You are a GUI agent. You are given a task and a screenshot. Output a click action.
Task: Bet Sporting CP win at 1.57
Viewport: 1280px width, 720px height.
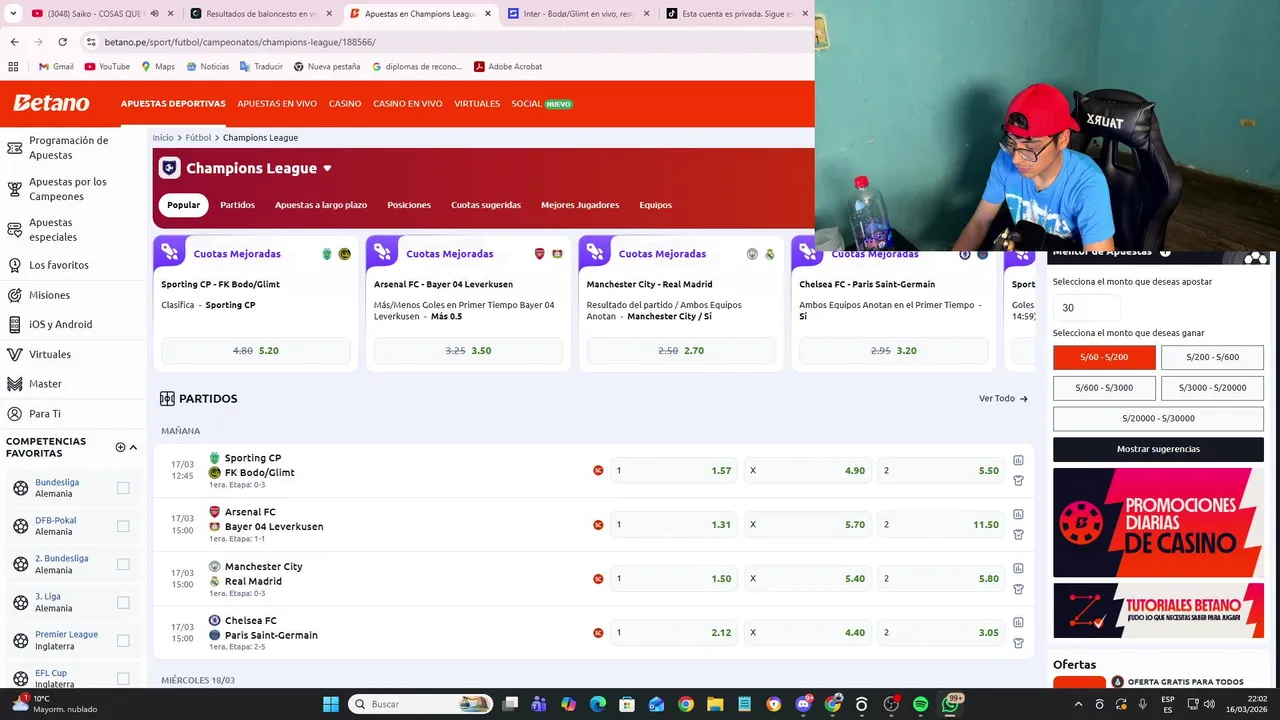click(673, 470)
